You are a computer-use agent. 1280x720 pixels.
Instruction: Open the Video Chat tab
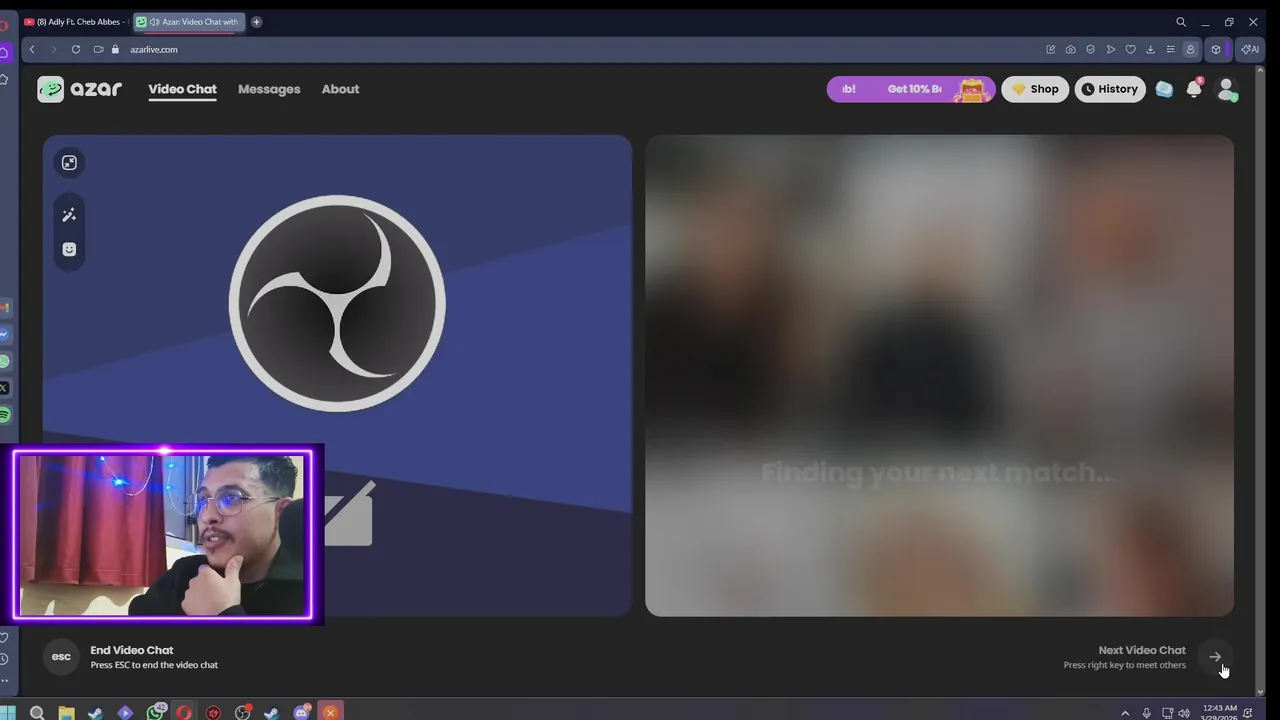182,89
